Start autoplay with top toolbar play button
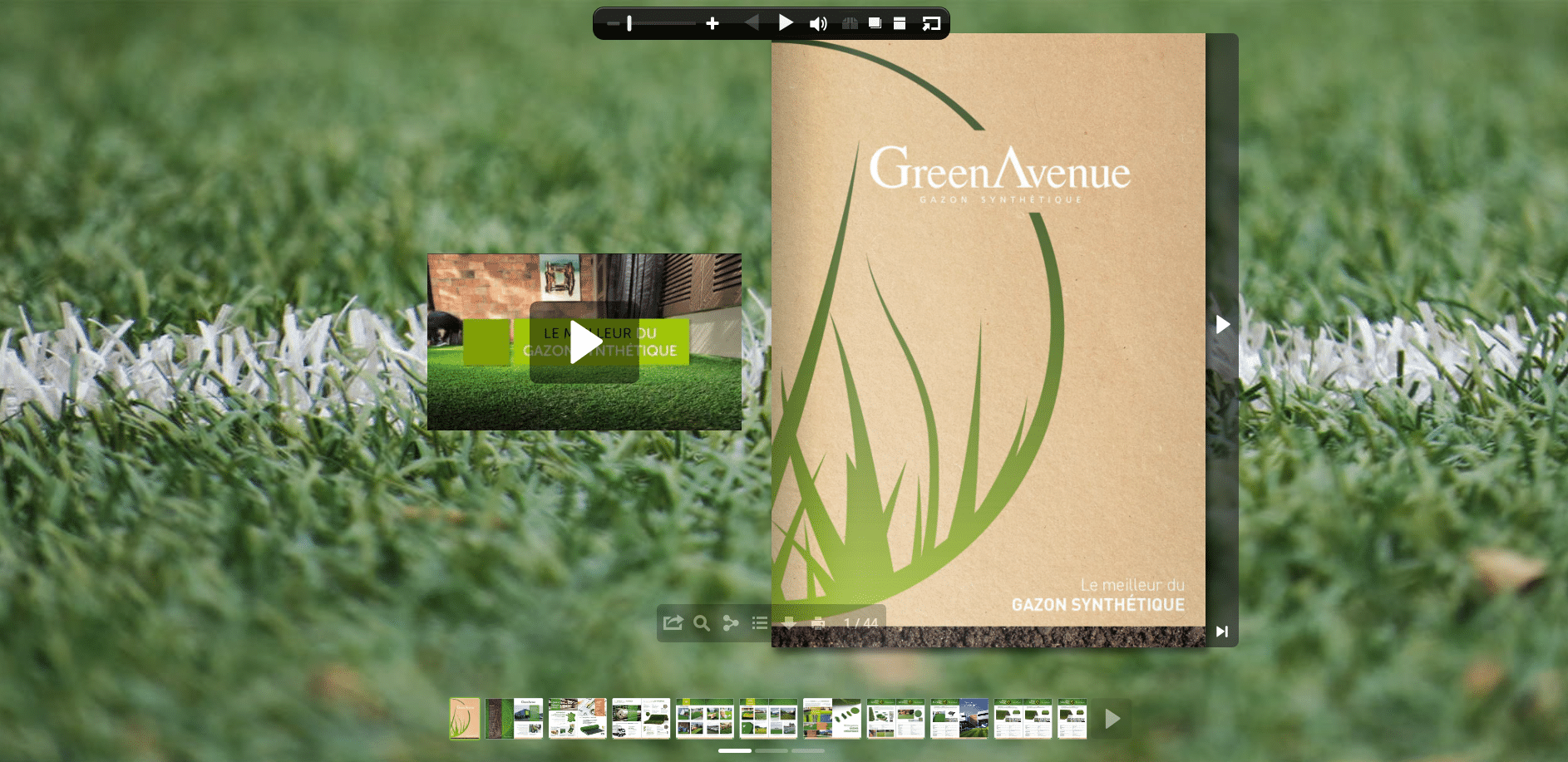 coord(786,22)
